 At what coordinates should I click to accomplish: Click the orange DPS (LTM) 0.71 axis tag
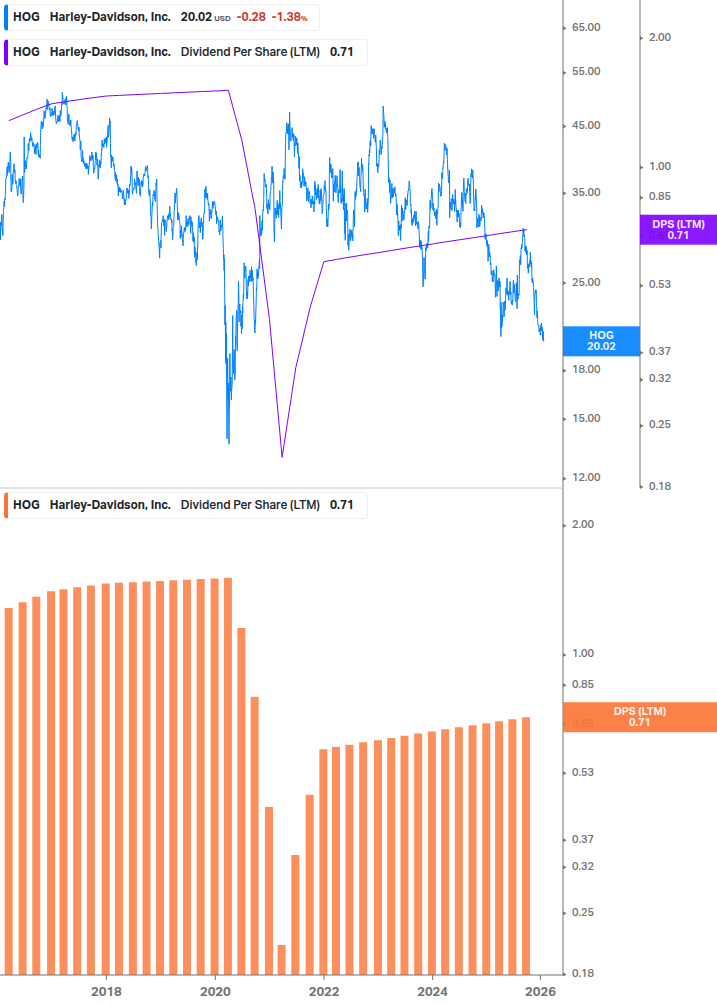[x=639, y=717]
